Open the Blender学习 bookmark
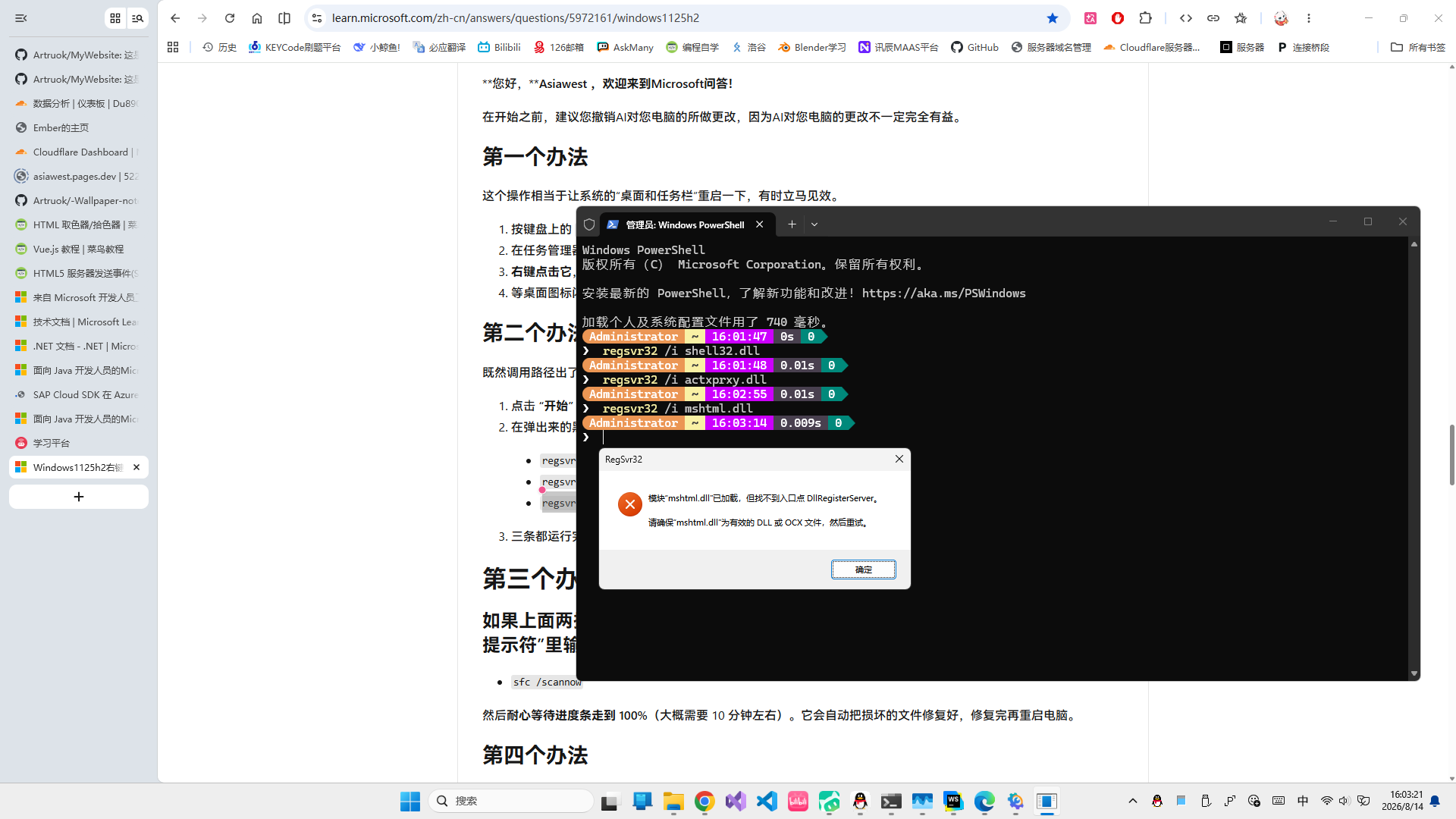Image resolution: width=1456 pixels, height=819 pixels. [812, 47]
